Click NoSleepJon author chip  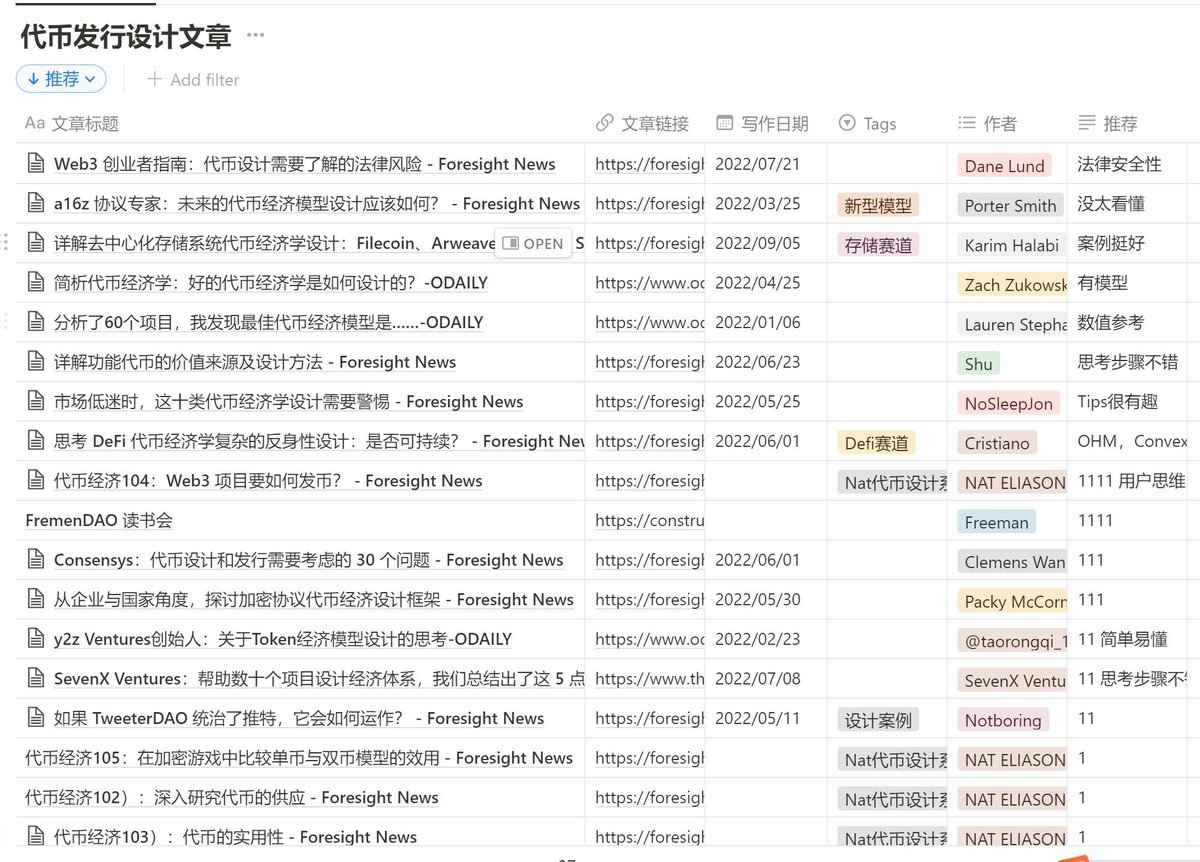point(1009,404)
